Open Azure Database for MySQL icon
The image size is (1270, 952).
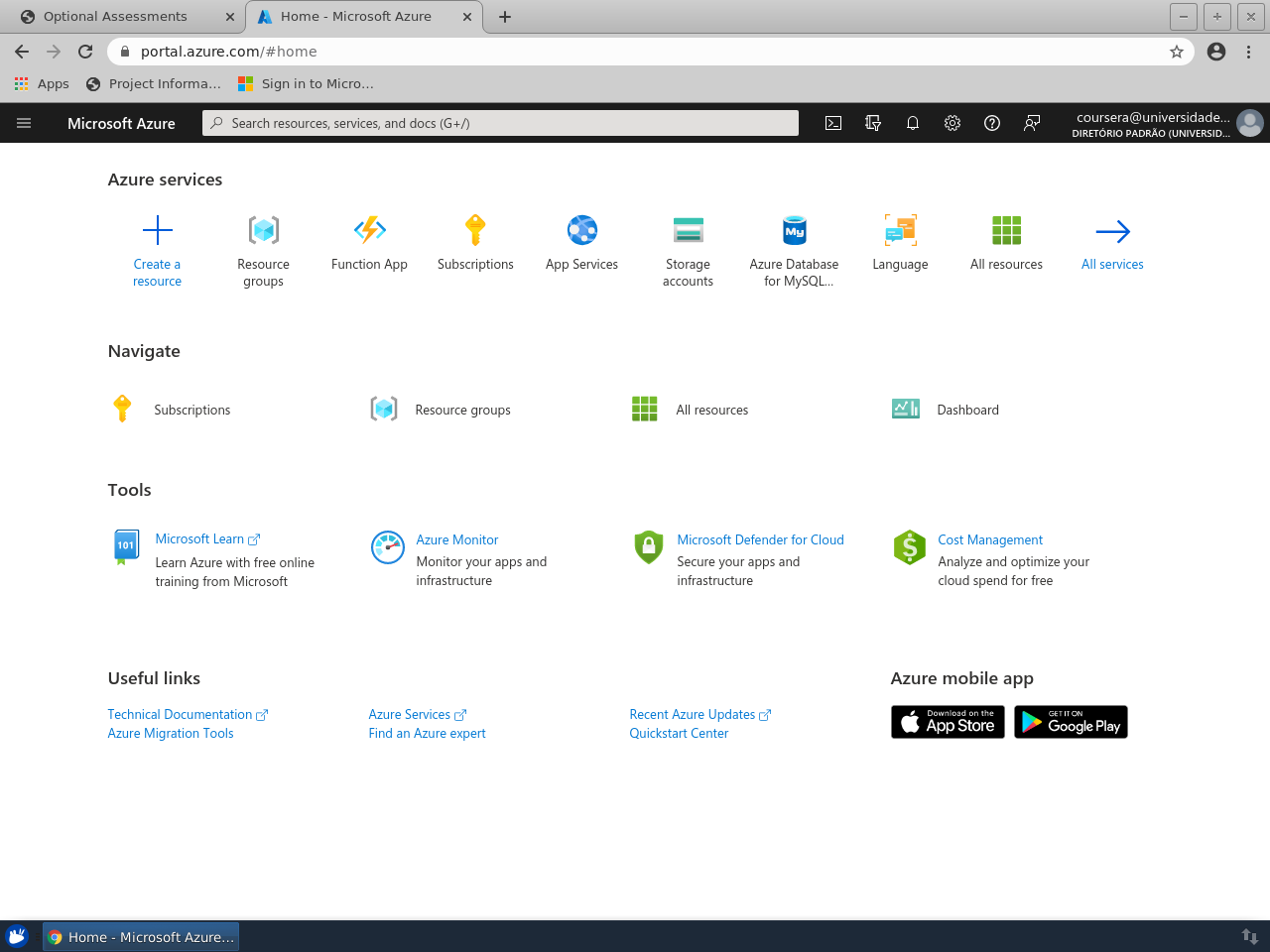795,230
